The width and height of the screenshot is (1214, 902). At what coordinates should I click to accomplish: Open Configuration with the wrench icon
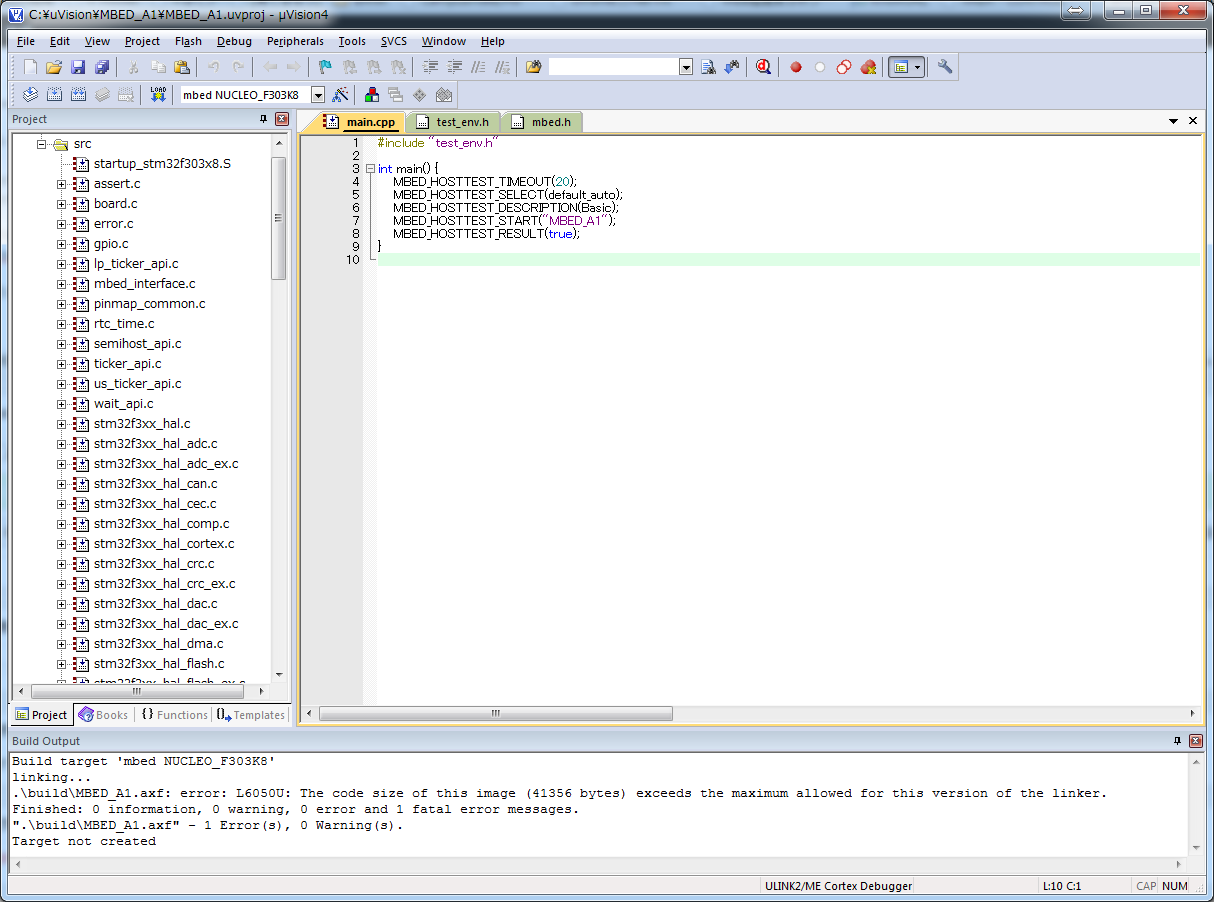click(945, 67)
